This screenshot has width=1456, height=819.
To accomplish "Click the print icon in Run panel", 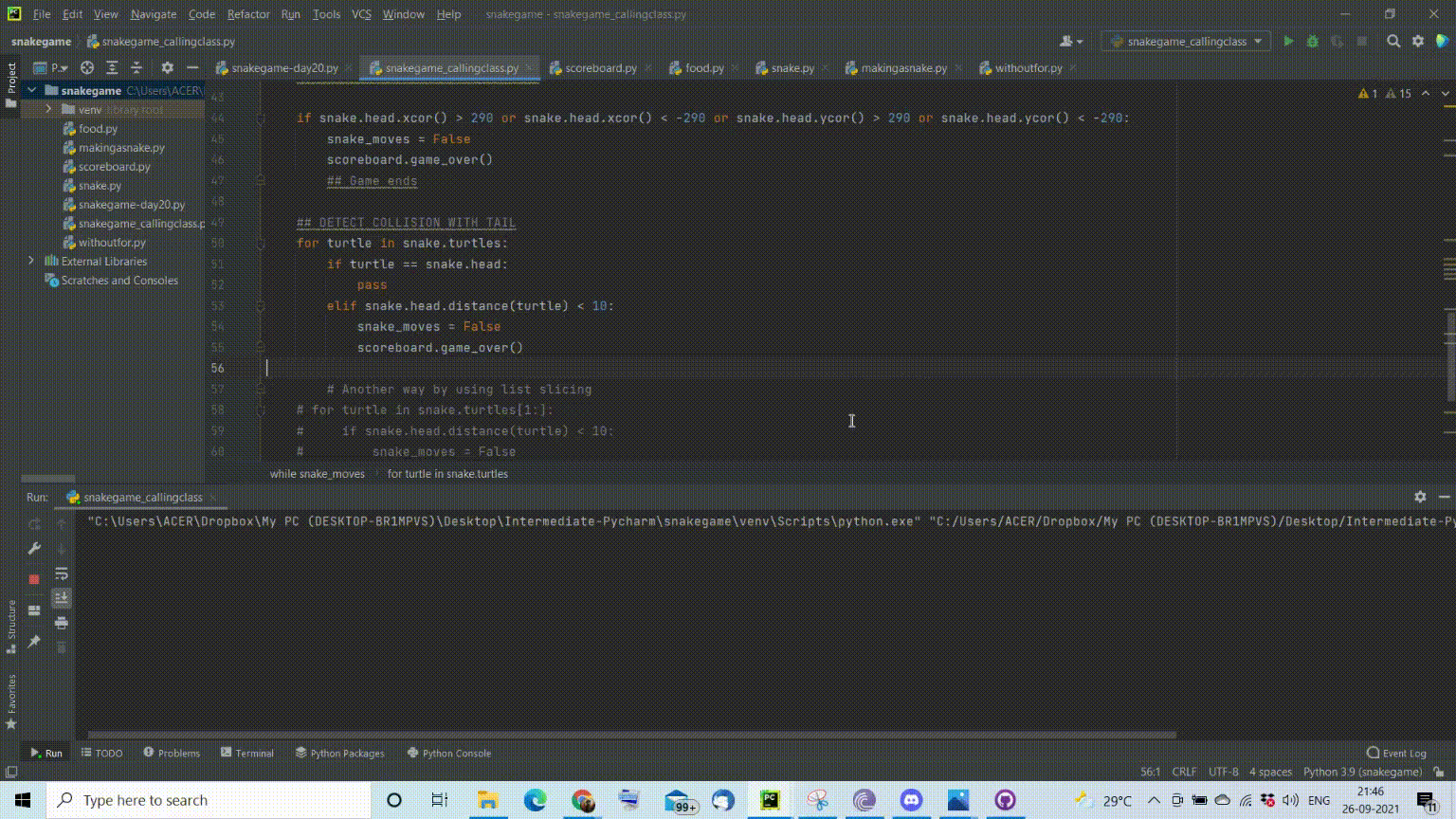I will coord(62,623).
